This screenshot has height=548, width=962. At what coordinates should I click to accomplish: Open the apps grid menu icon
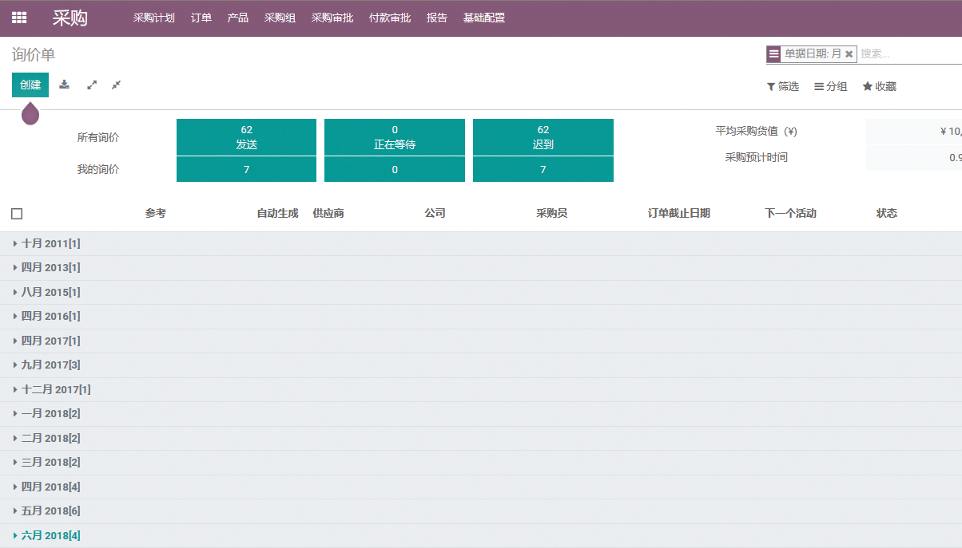pos(19,18)
